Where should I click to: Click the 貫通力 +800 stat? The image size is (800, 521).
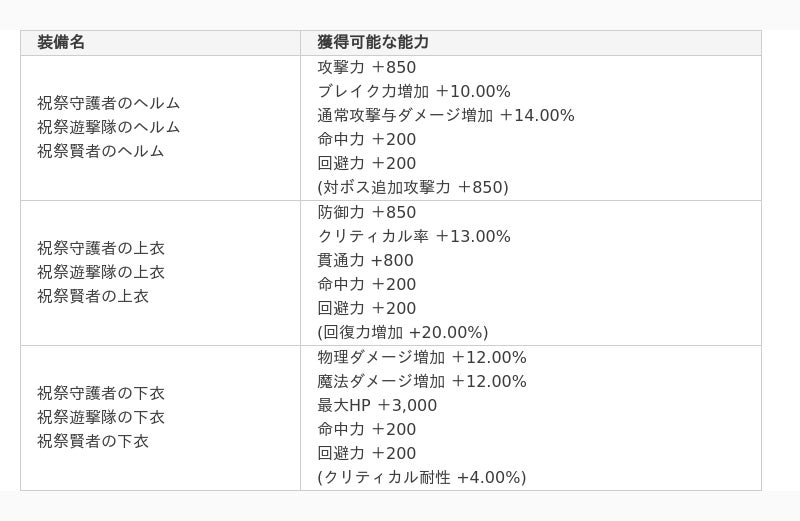(365, 260)
